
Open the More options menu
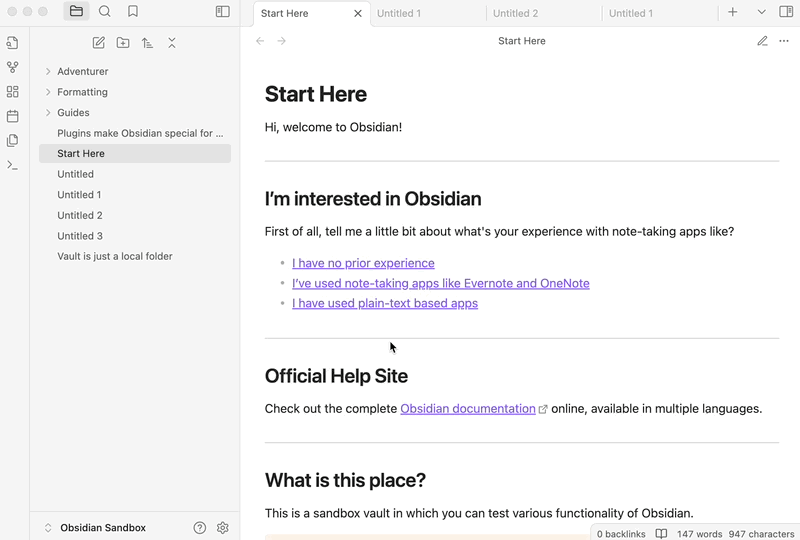[784, 41]
